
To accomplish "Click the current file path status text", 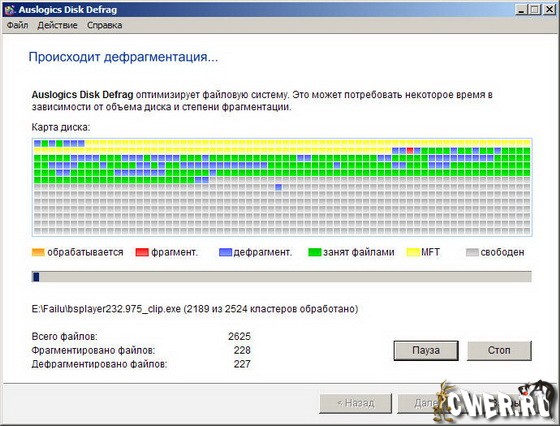I will click(195, 309).
